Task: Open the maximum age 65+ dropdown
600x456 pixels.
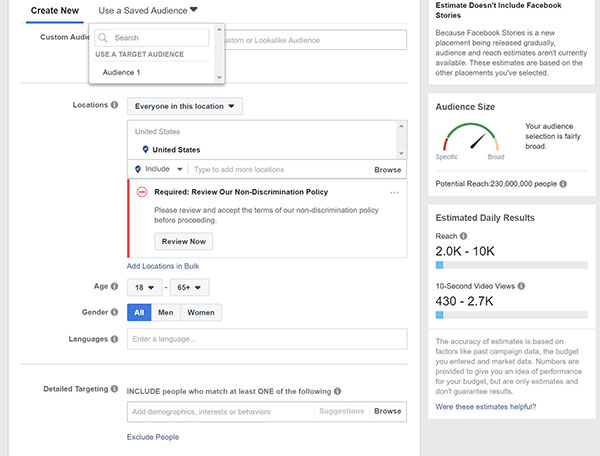Action: [x=188, y=288]
